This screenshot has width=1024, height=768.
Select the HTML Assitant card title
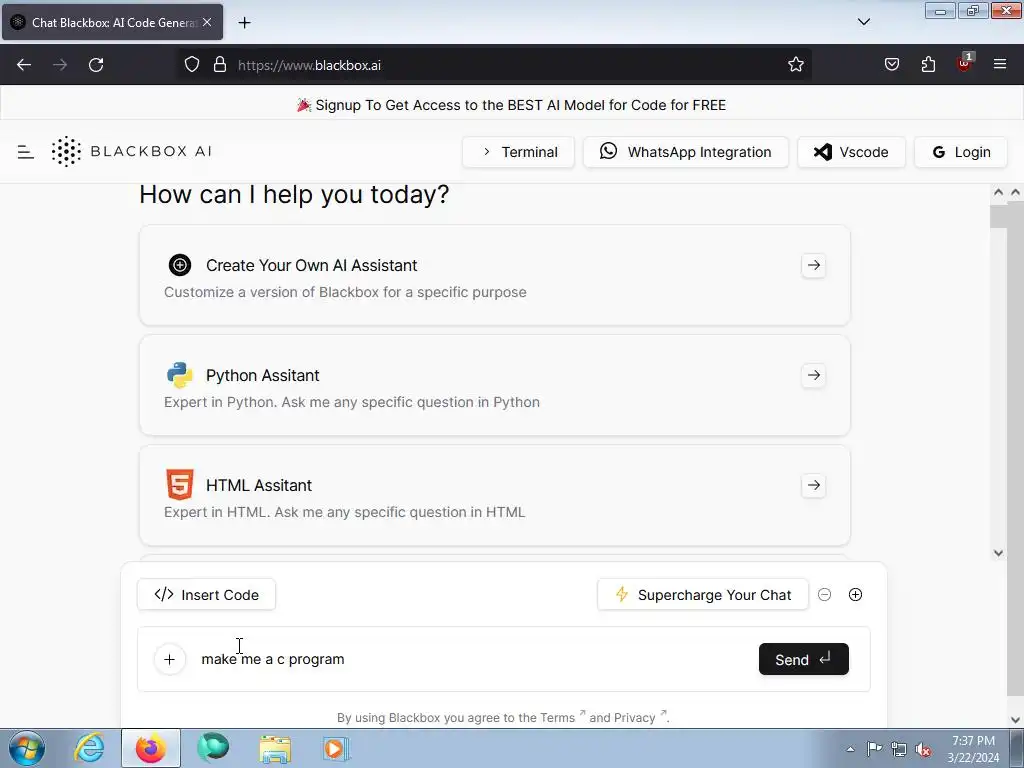[259, 485]
